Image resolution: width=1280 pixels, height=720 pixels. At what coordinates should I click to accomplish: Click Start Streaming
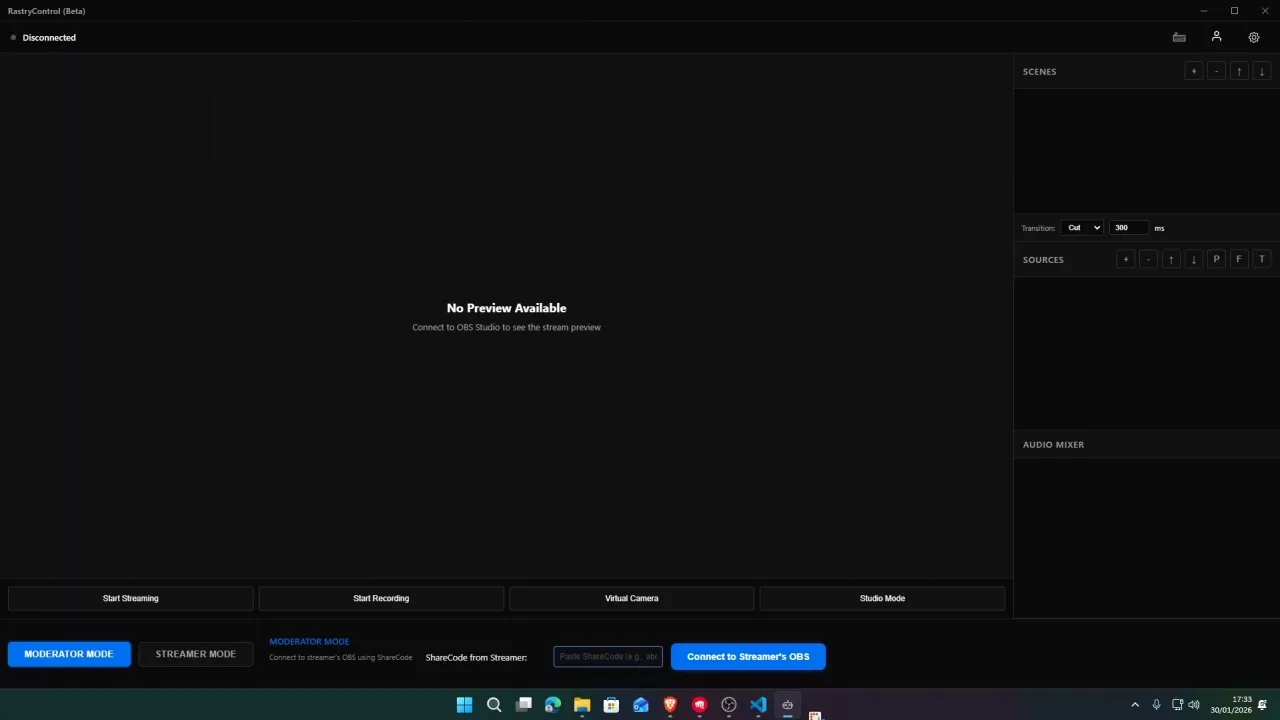(131, 598)
